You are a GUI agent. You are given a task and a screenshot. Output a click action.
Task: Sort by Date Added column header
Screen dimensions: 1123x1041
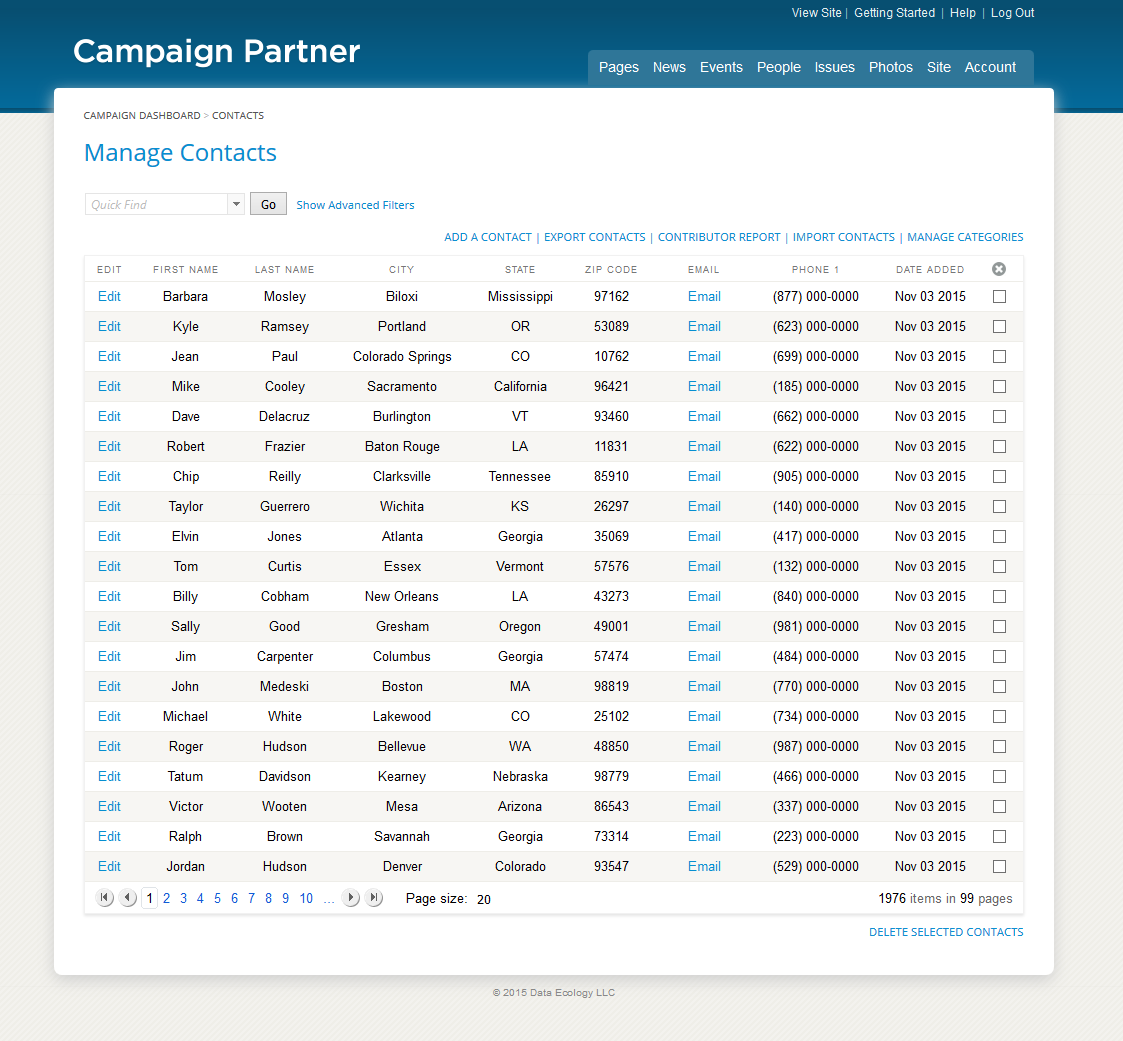(930, 270)
